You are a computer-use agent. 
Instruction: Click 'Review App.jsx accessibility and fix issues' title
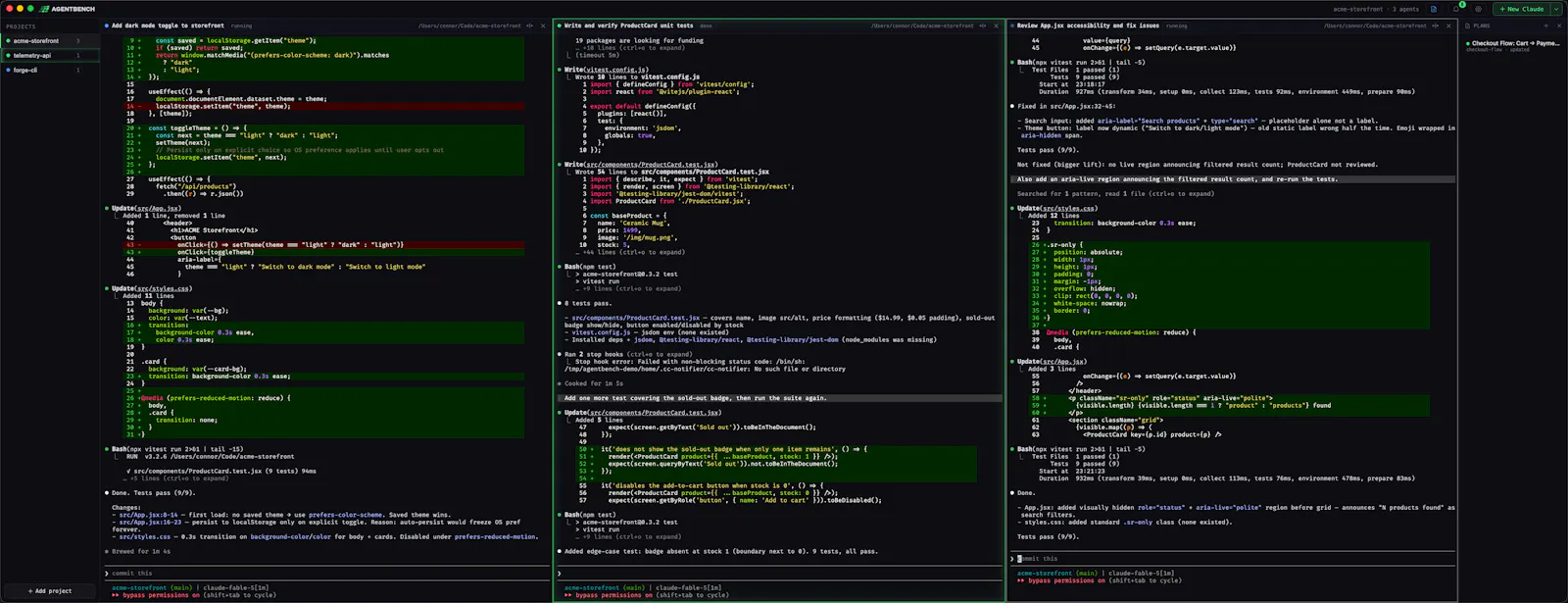[1088, 26]
